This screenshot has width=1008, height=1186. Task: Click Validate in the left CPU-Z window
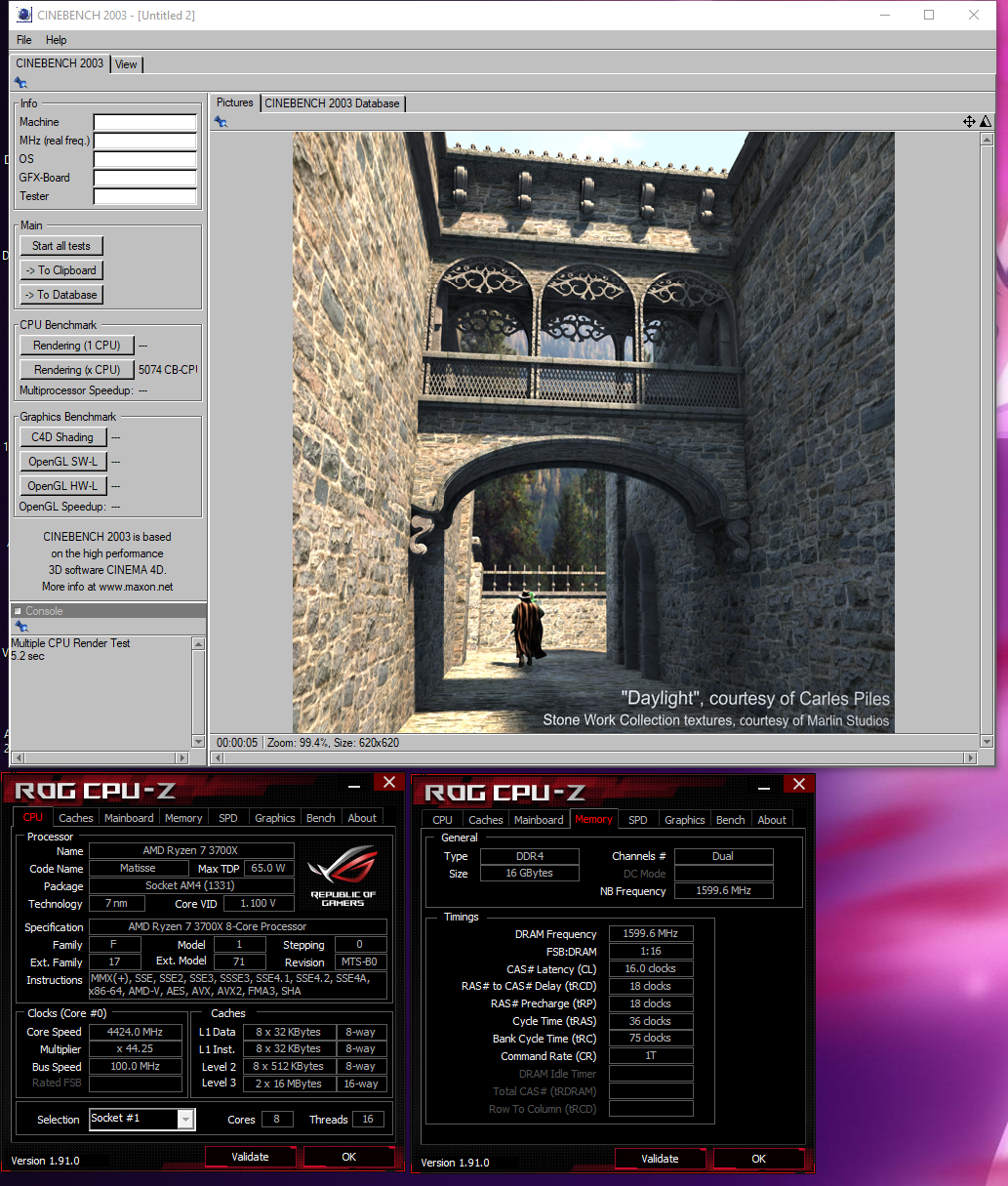[251, 1157]
